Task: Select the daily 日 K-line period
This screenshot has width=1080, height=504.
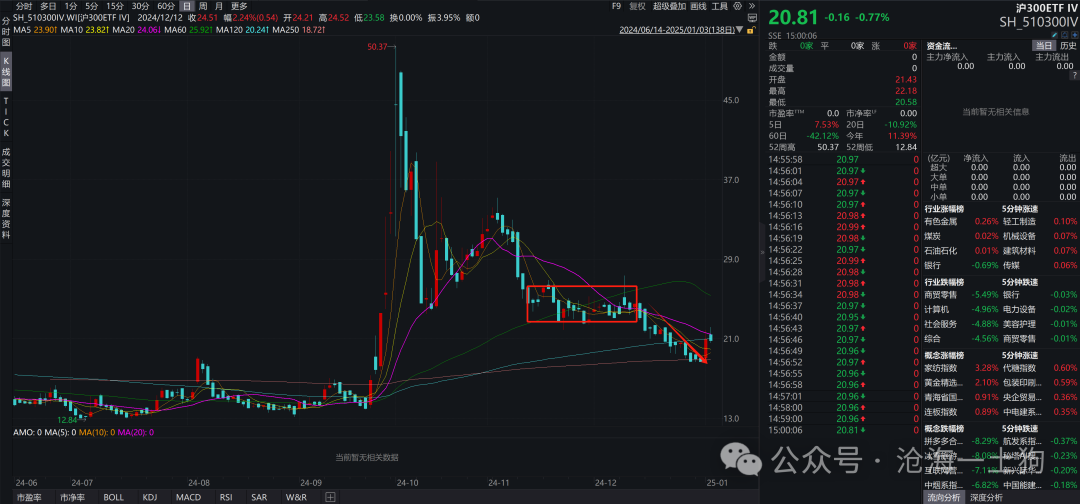Action: pos(187,6)
